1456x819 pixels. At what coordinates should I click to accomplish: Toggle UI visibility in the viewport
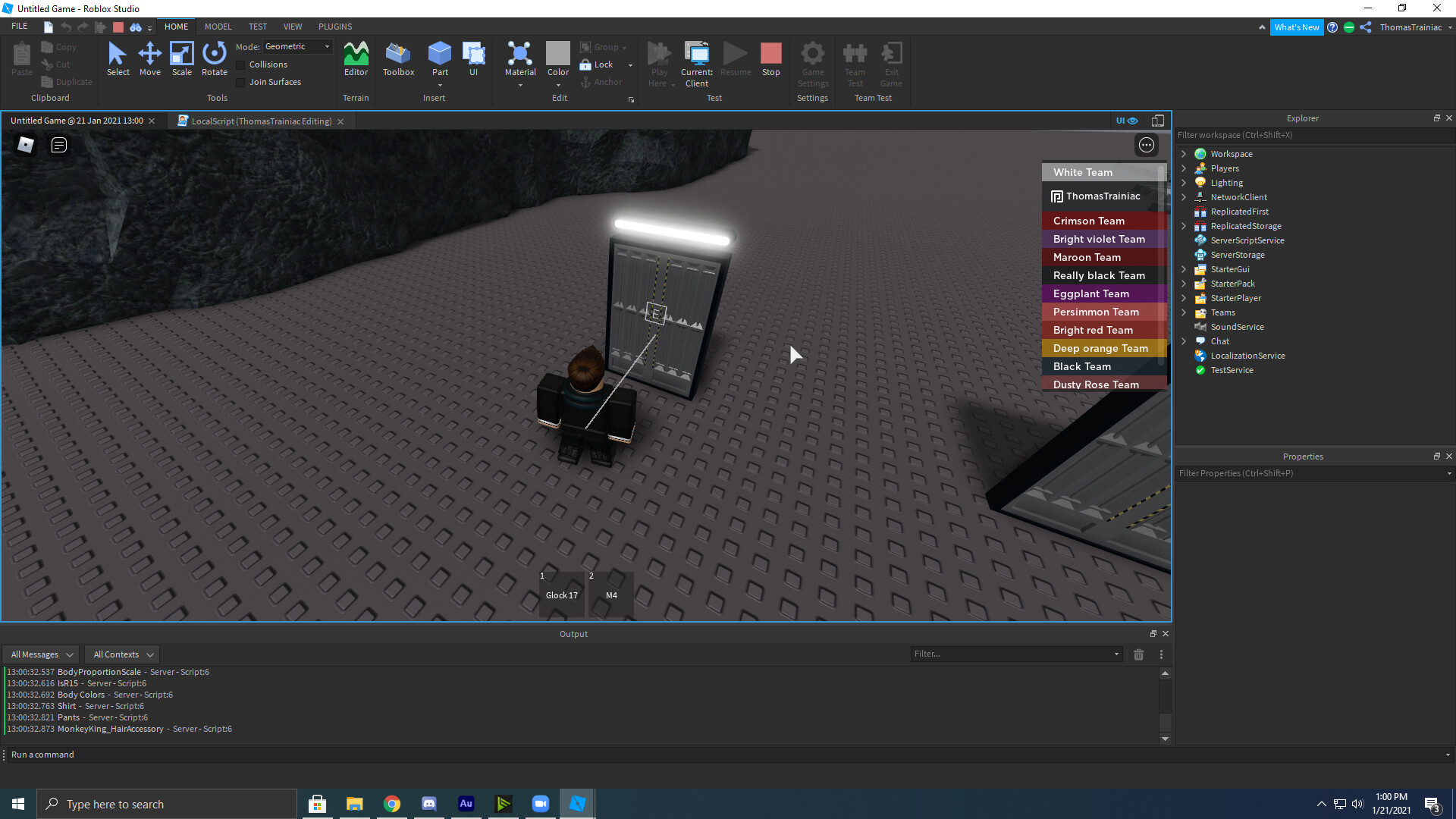click(x=1121, y=121)
